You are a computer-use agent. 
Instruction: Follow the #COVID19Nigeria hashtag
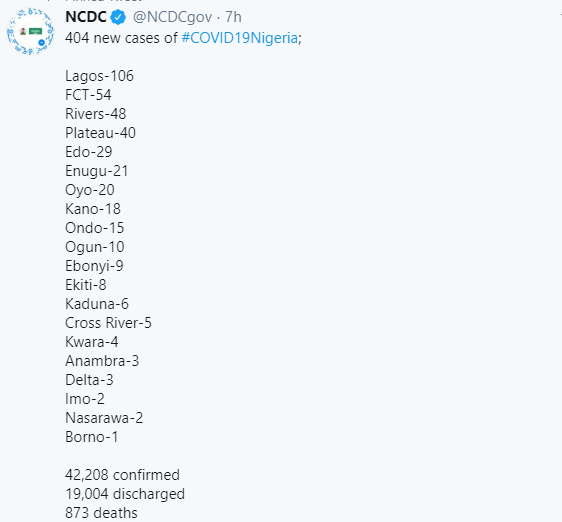(240, 38)
